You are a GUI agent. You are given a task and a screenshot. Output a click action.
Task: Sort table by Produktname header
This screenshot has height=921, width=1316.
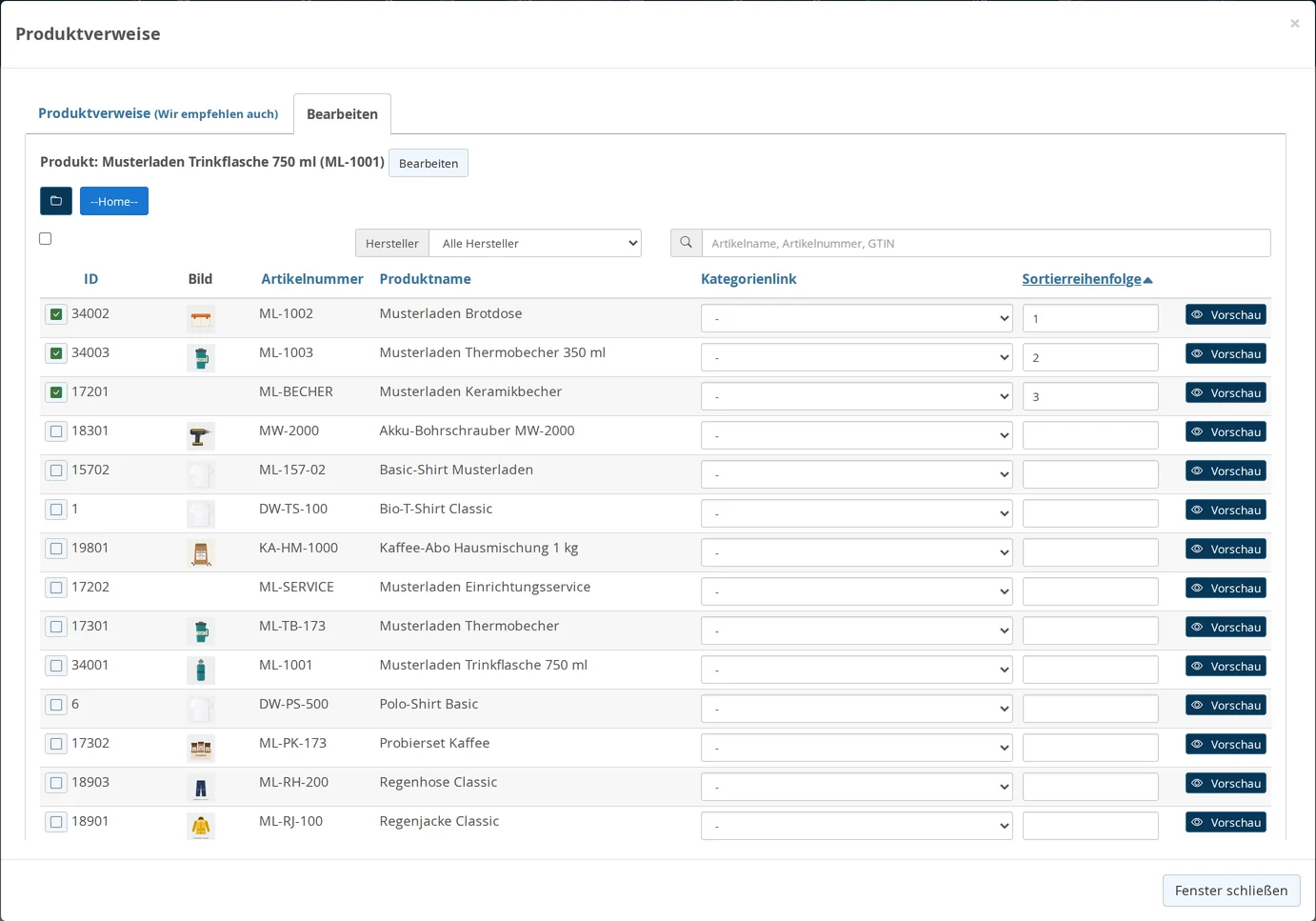click(425, 279)
